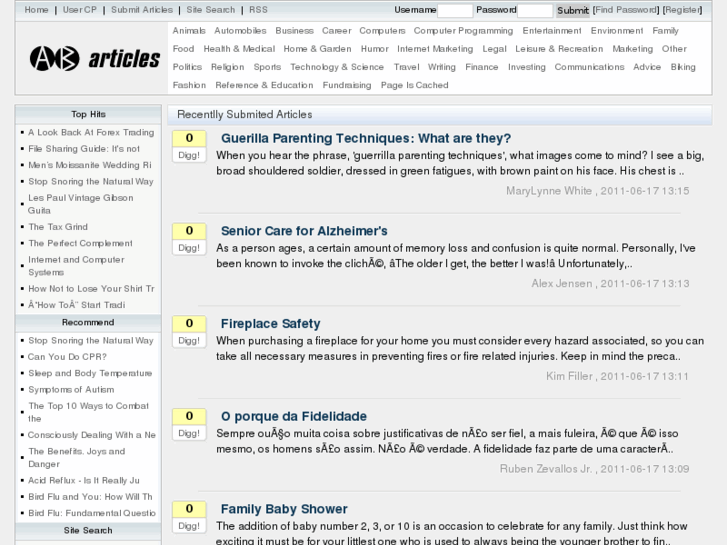Open File Sharing Guide top hit
This screenshot has width=727, height=545.
click(x=84, y=148)
